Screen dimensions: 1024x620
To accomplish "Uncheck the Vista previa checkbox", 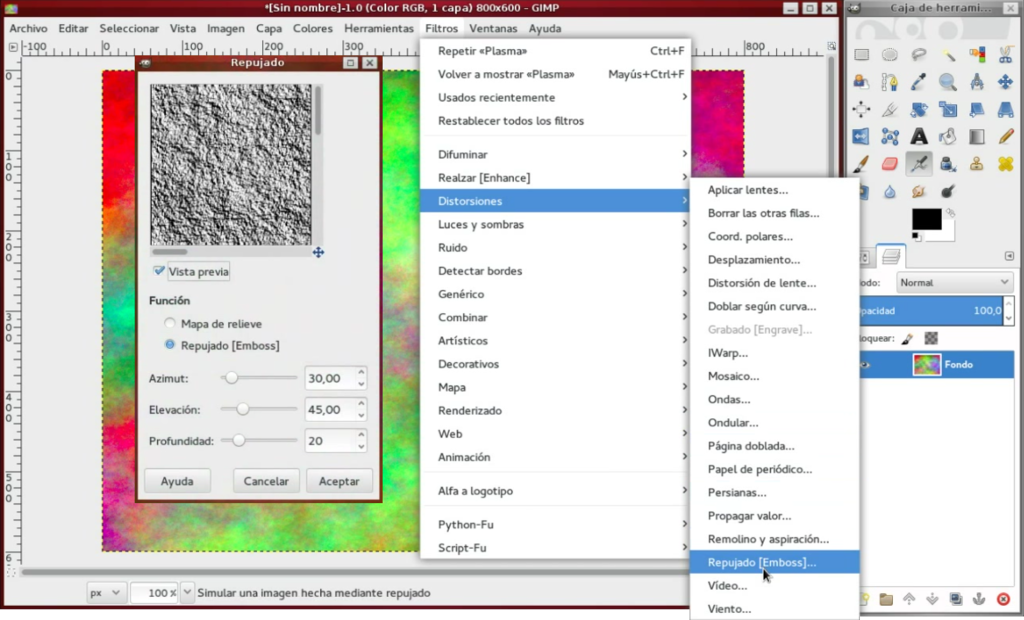I will point(157,271).
